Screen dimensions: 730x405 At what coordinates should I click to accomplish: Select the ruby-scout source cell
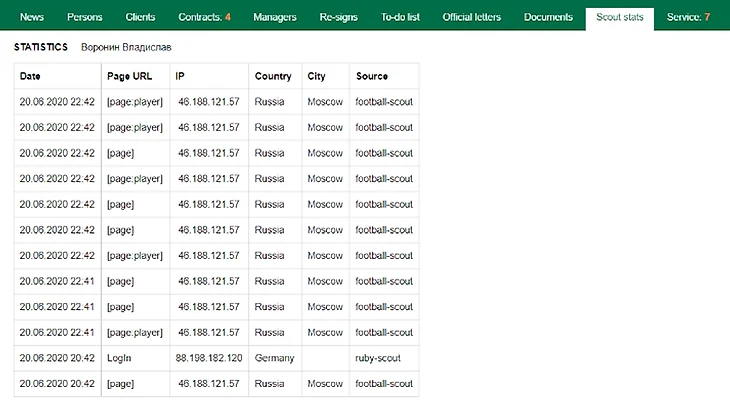[379, 358]
